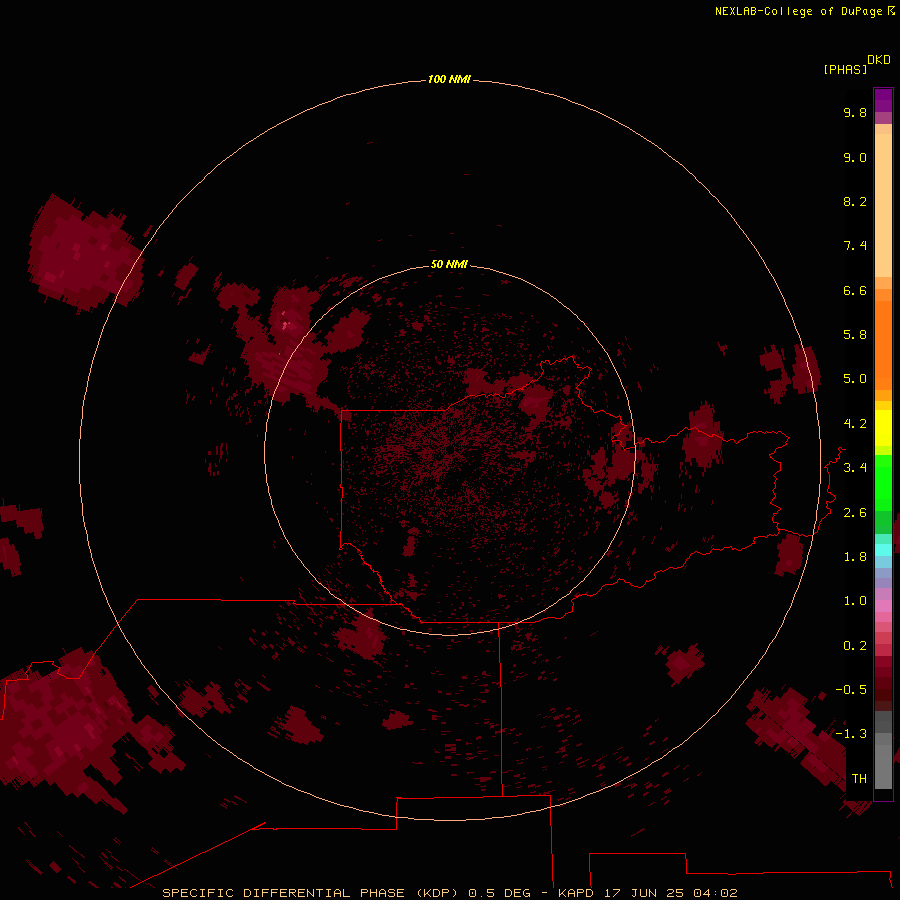Click the 5.8 scale value
This screenshot has width=900, height=900.
855,334
